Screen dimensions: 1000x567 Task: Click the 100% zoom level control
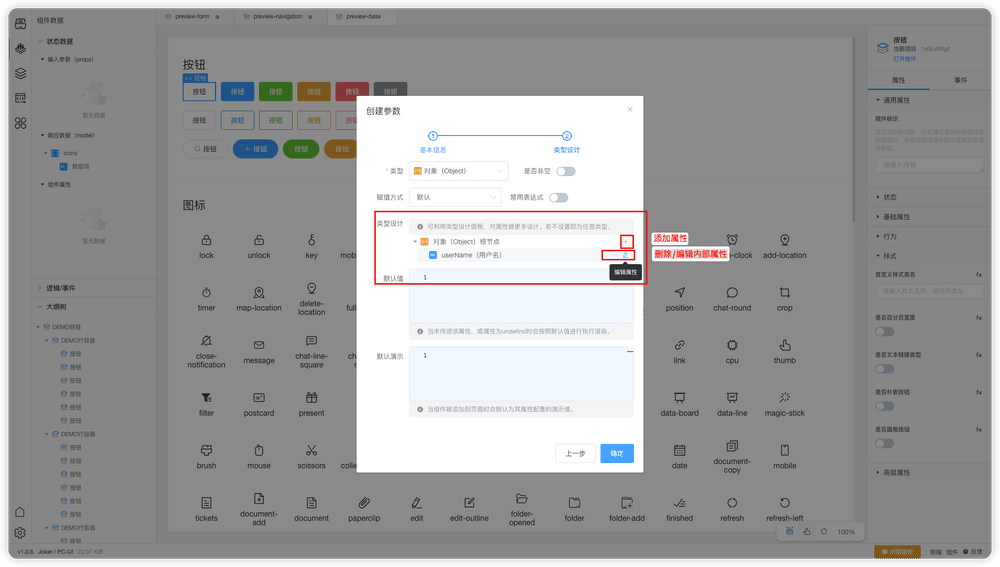(x=846, y=532)
